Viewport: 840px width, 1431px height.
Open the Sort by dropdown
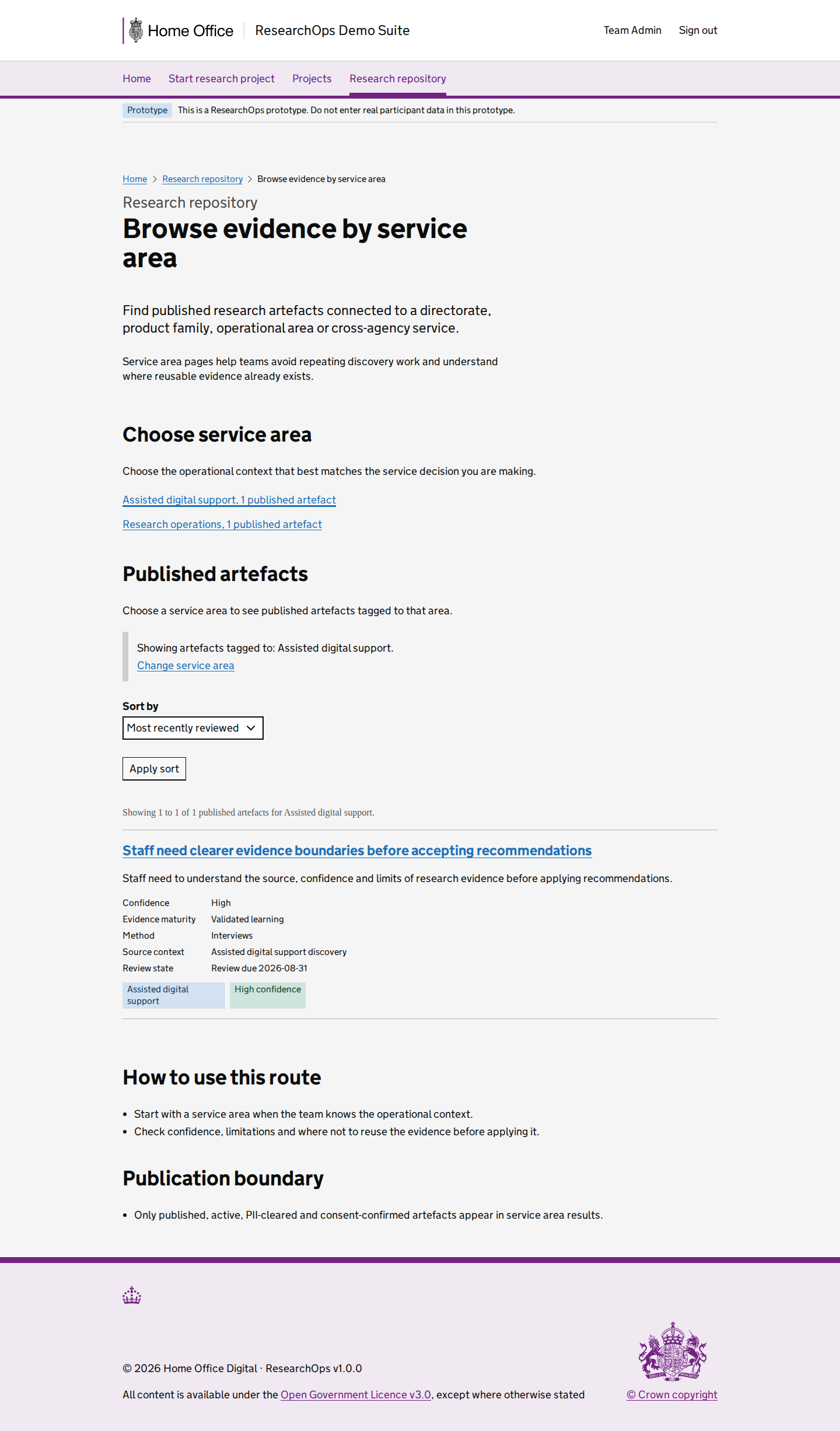193,728
